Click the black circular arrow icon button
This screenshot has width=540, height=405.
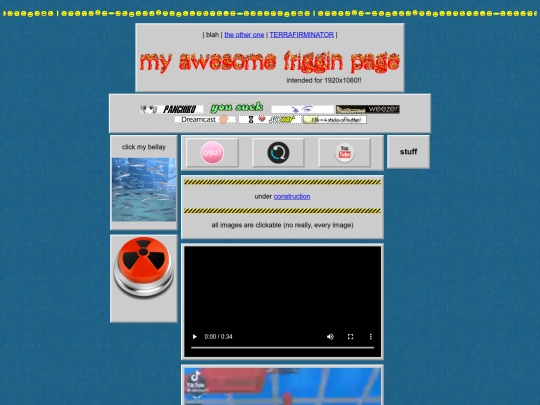click(278, 153)
